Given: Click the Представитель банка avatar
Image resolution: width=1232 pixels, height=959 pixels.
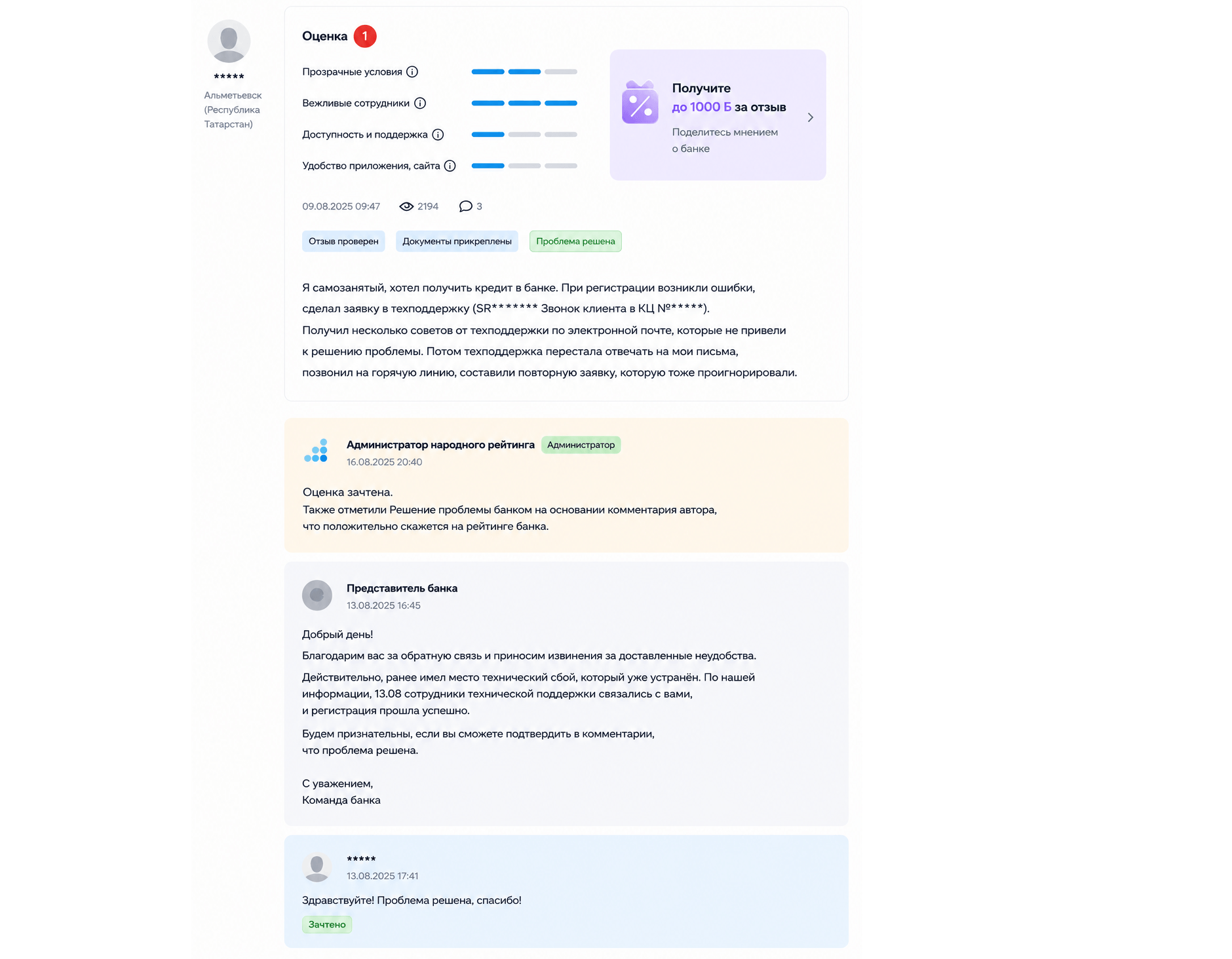Looking at the screenshot, I should (x=317, y=595).
